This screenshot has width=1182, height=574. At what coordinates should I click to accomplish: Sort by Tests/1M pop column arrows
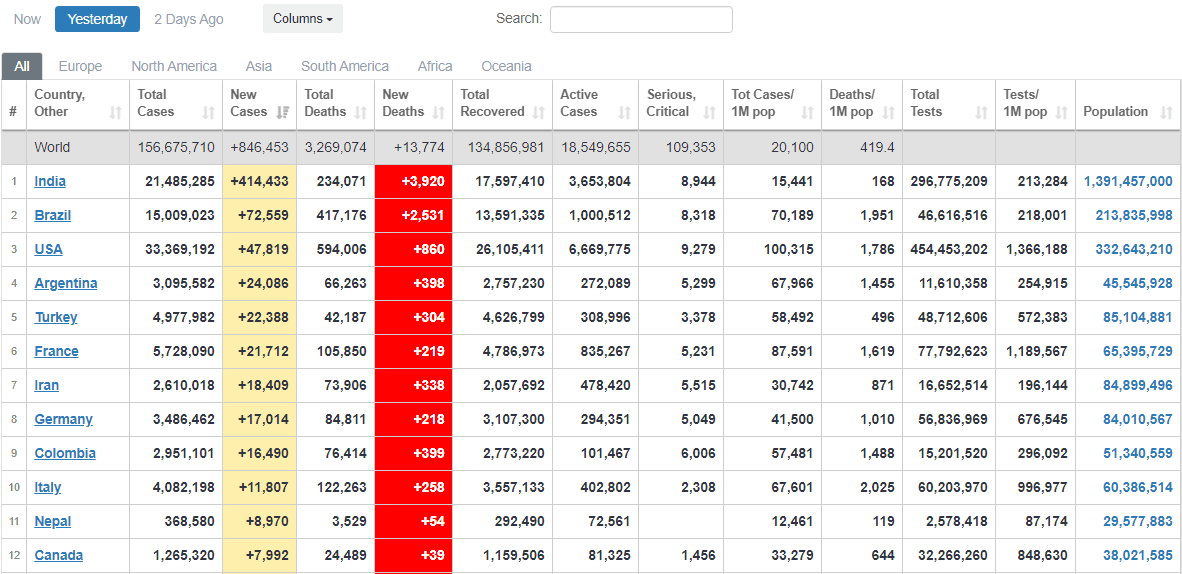(x=1062, y=112)
